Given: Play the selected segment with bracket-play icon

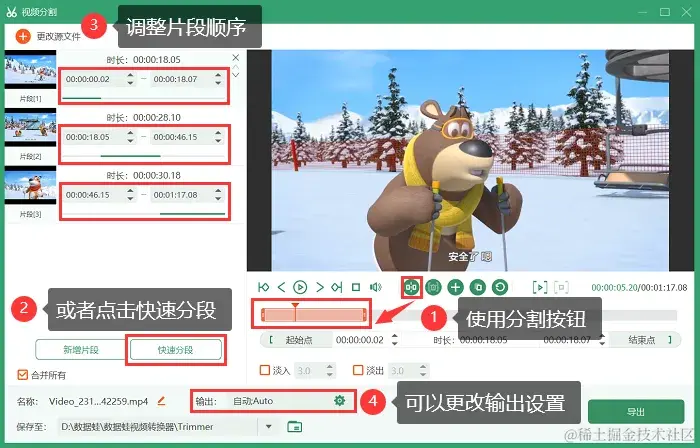Looking at the screenshot, I should click(540, 287).
